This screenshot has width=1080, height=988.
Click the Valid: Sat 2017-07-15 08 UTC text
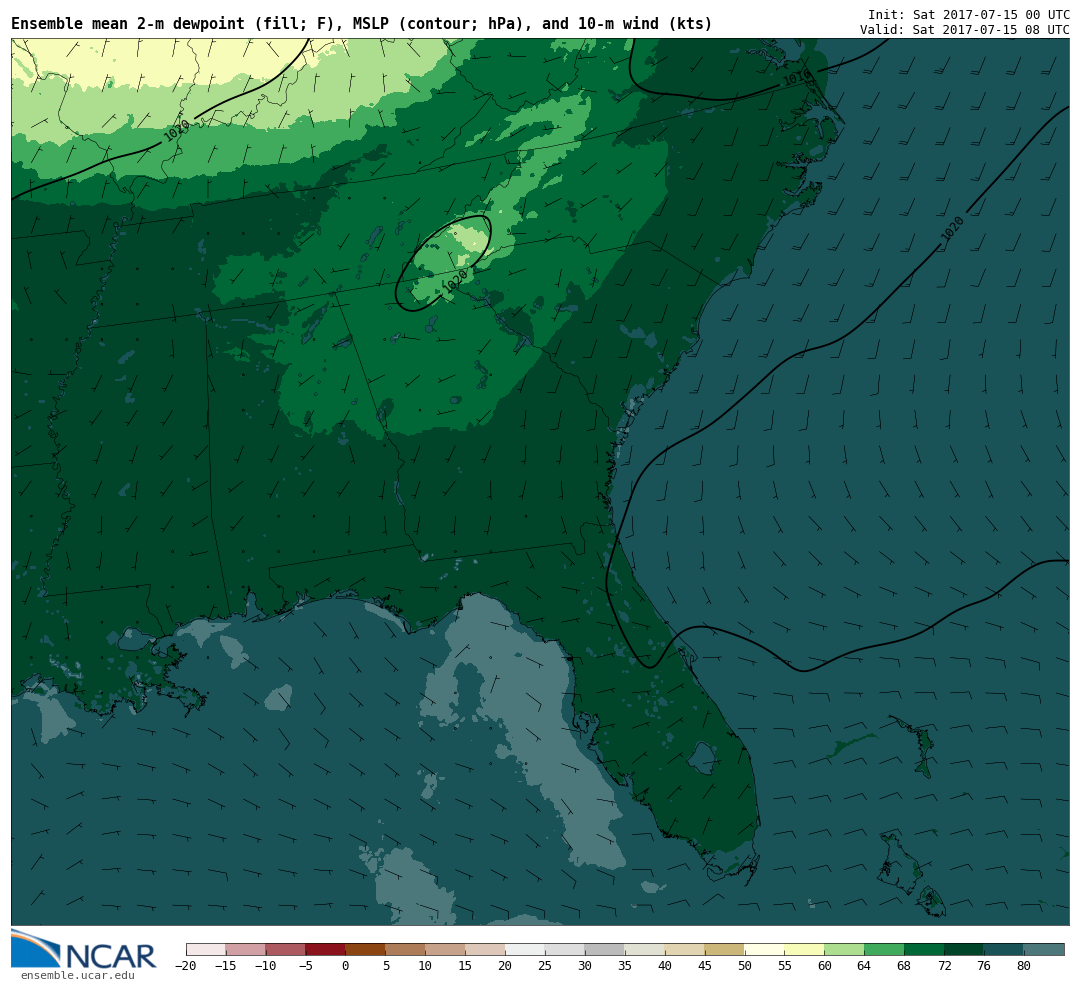click(x=964, y=30)
